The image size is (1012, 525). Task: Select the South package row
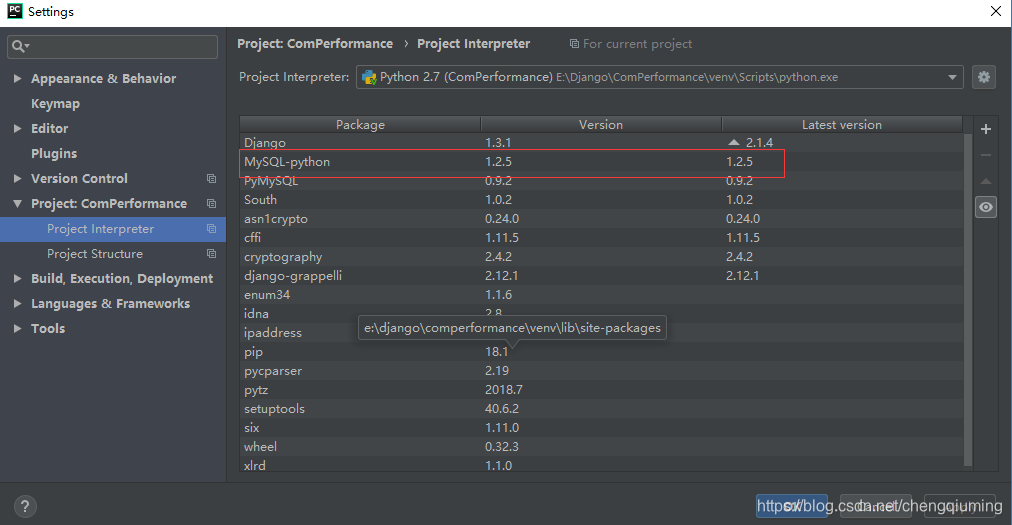[x=602, y=200]
